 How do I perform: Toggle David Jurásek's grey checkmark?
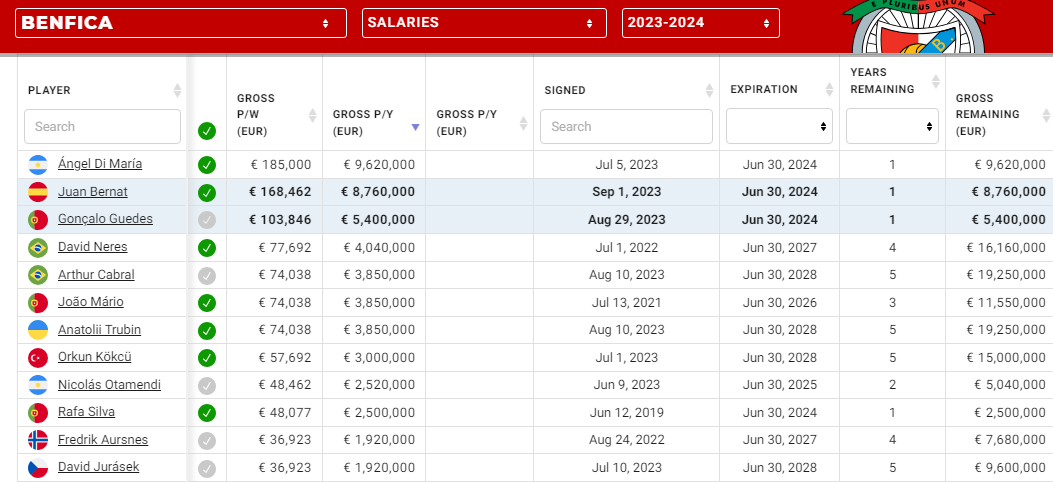pyautogui.click(x=207, y=468)
